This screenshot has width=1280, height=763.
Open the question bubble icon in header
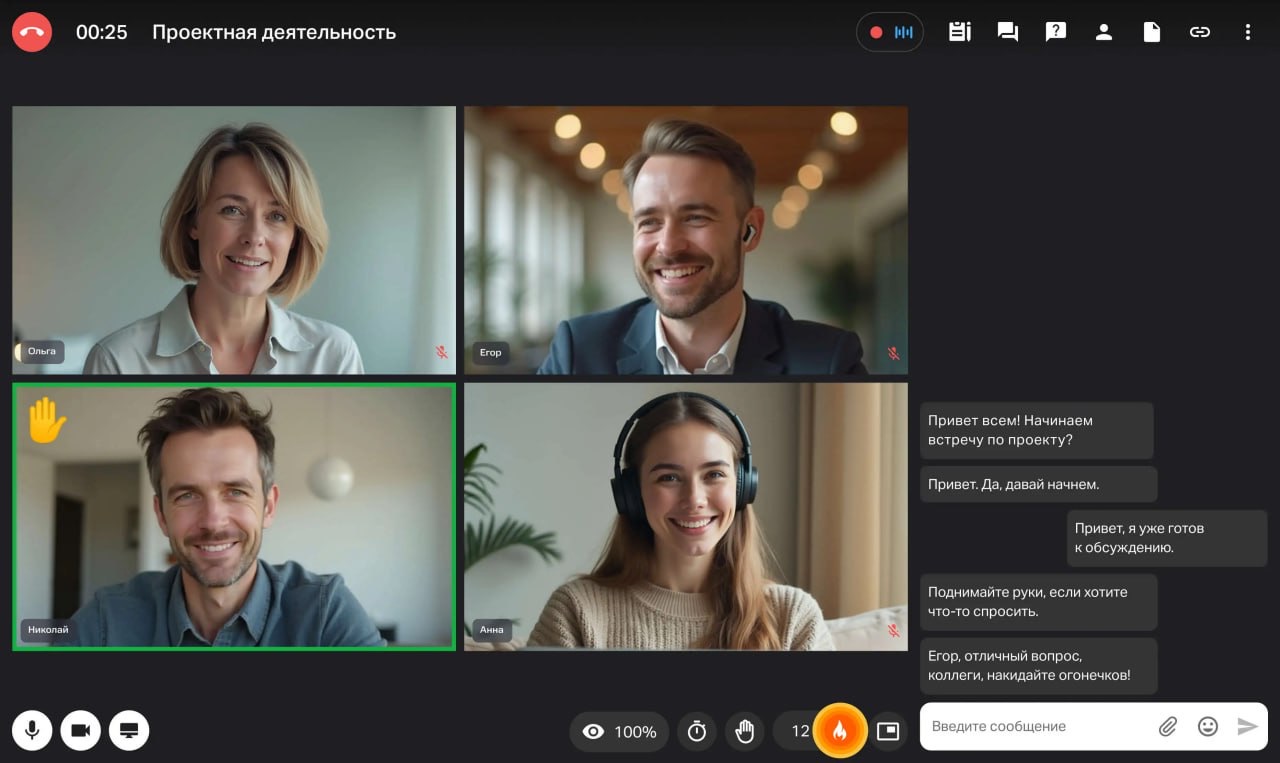1056,32
